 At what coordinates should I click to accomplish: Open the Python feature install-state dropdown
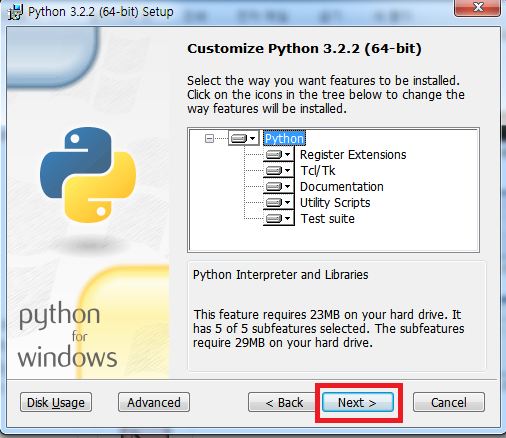[x=244, y=138]
